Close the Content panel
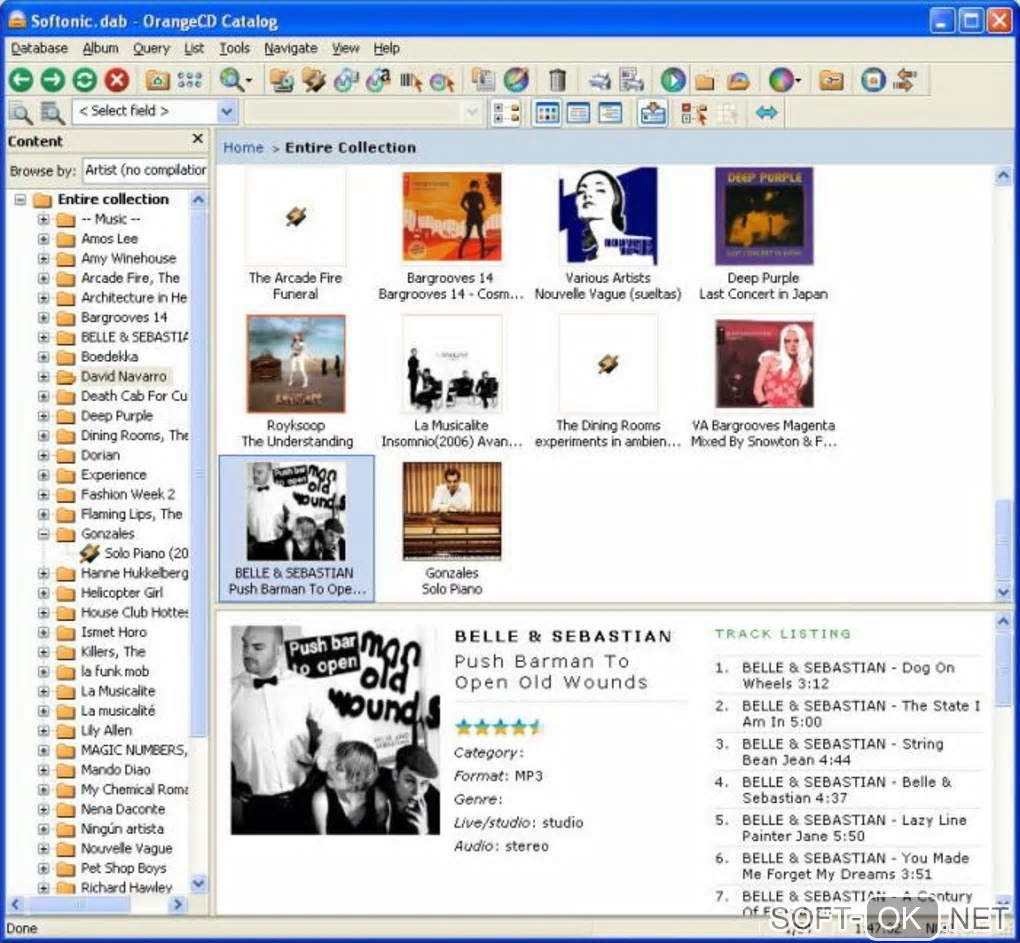The width and height of the screenshot is (1020, 943). click(198, 139)
